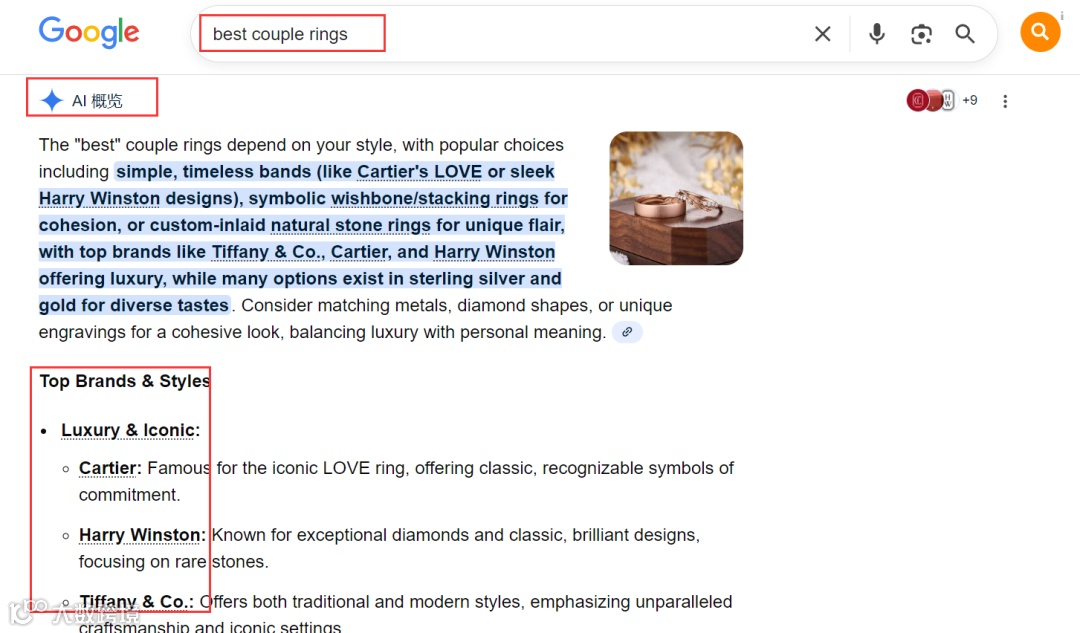Click the orange search extension button
This screenshot has height=633, width=1080.
pos(1039,32)
